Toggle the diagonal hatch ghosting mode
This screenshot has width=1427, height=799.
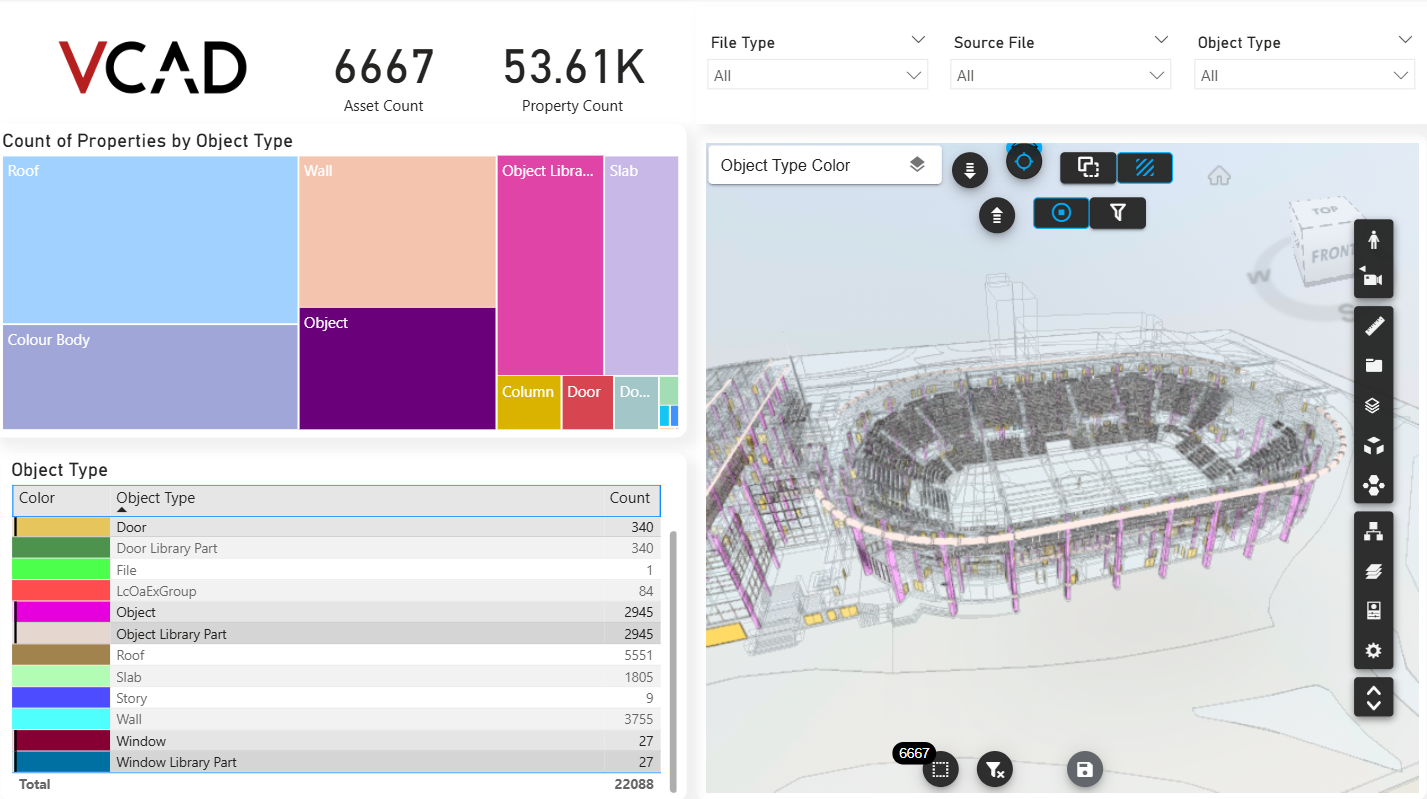pyautogui.click(x=1145, y=168)
